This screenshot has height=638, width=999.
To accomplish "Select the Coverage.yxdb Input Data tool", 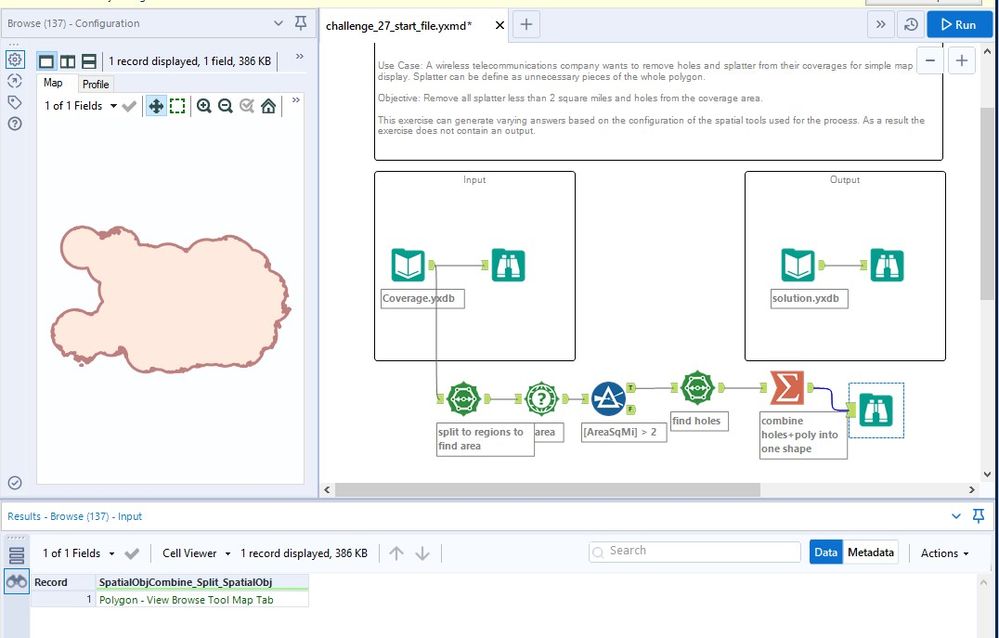I will pos(408,265).
